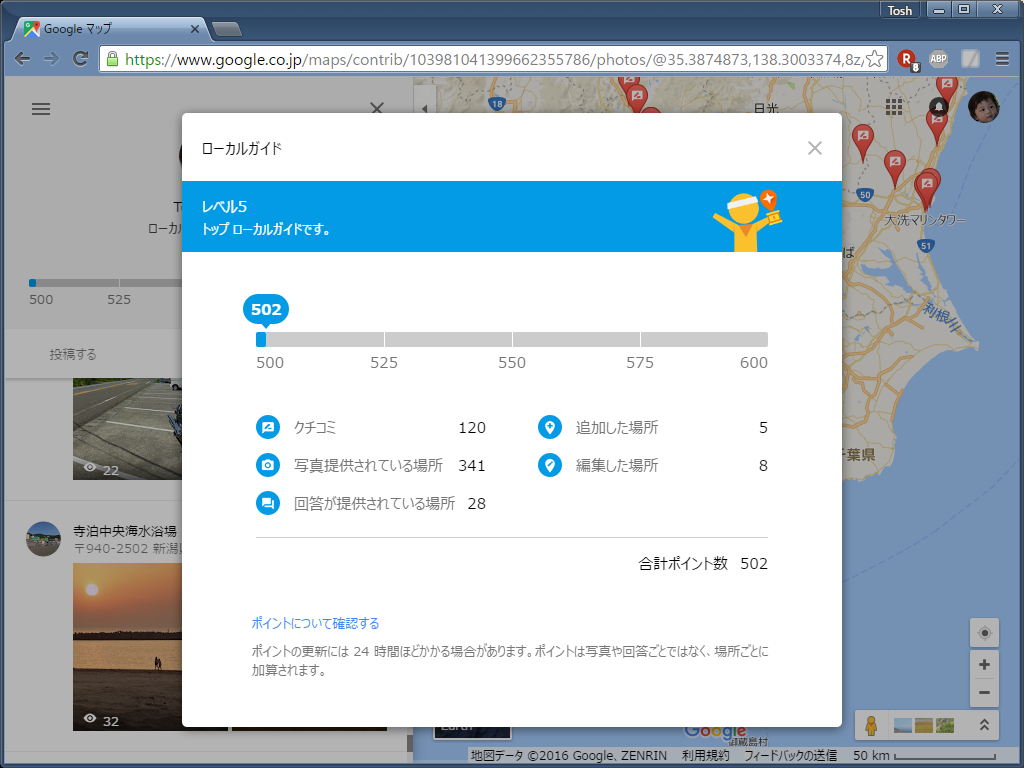Open a new browser tab

[227, 29]
